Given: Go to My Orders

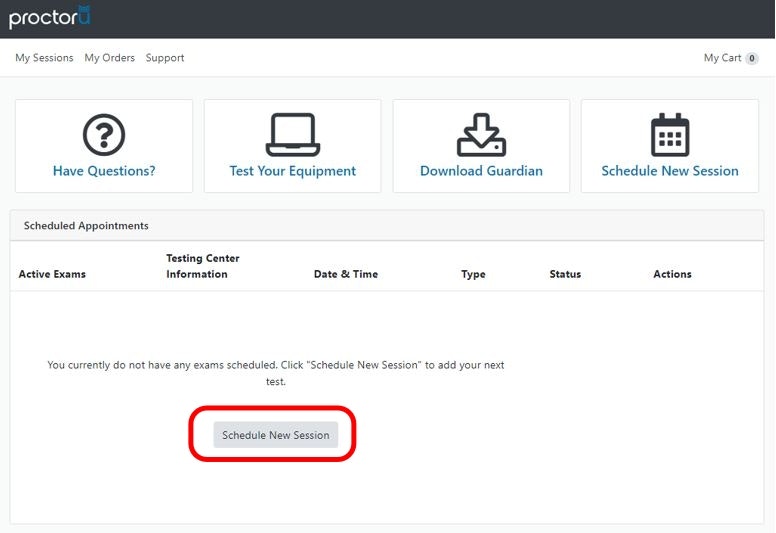Looking at the screenshot, I should [110, 58].
